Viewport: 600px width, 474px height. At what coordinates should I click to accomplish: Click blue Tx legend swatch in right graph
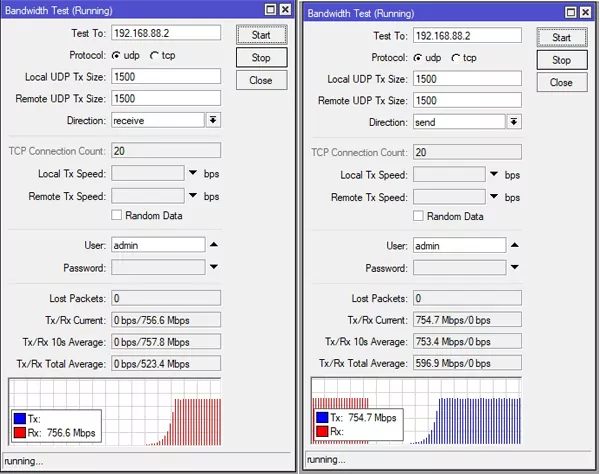321,417
